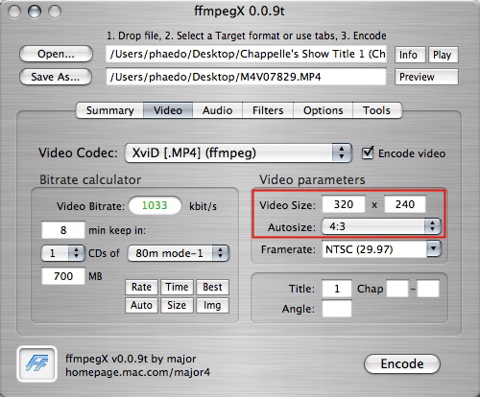Start encoding with the Encode button
The image size is (480, 397).
pyautogui.click(x=402, y=364)
